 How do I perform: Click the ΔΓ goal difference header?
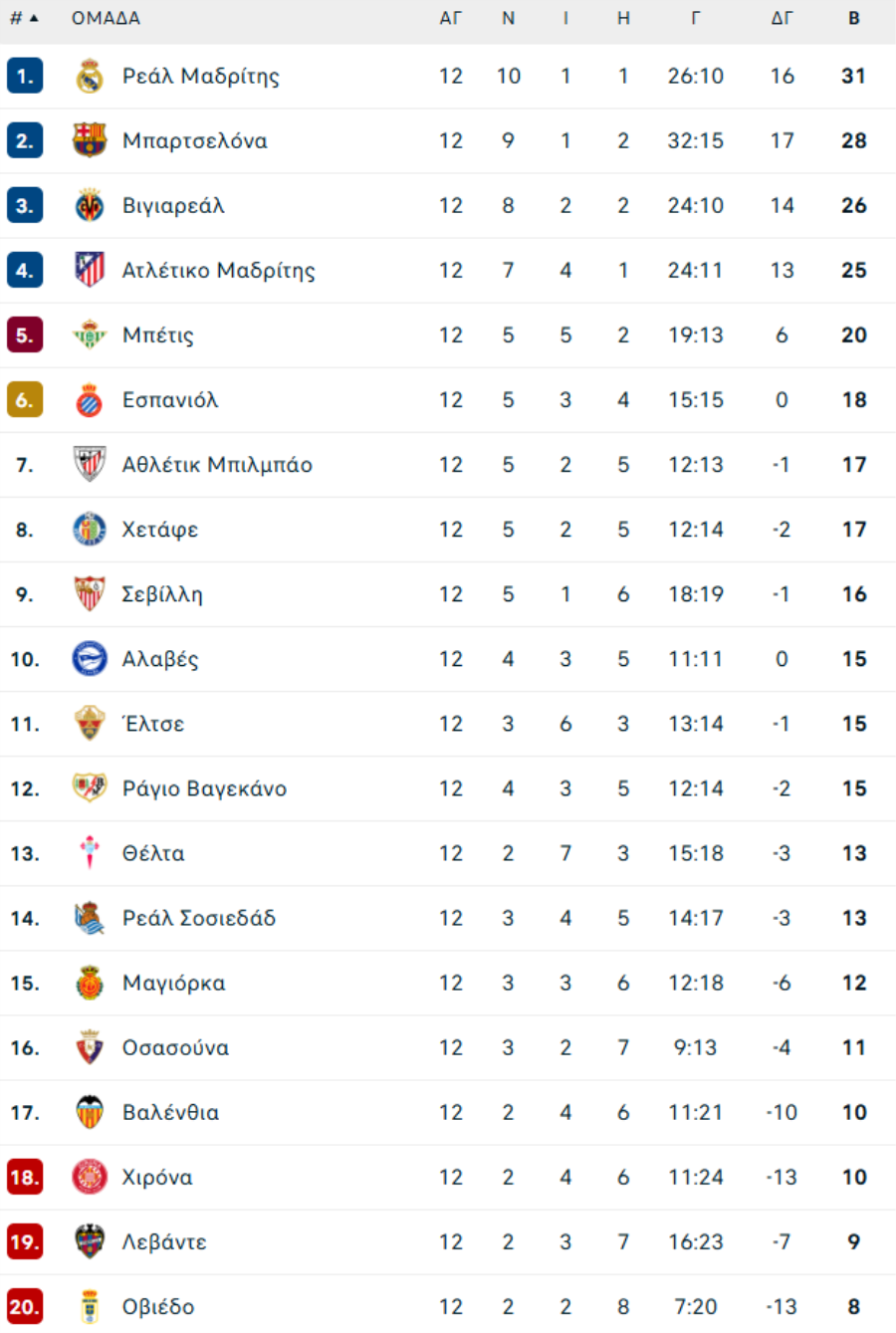pos(782,18)
